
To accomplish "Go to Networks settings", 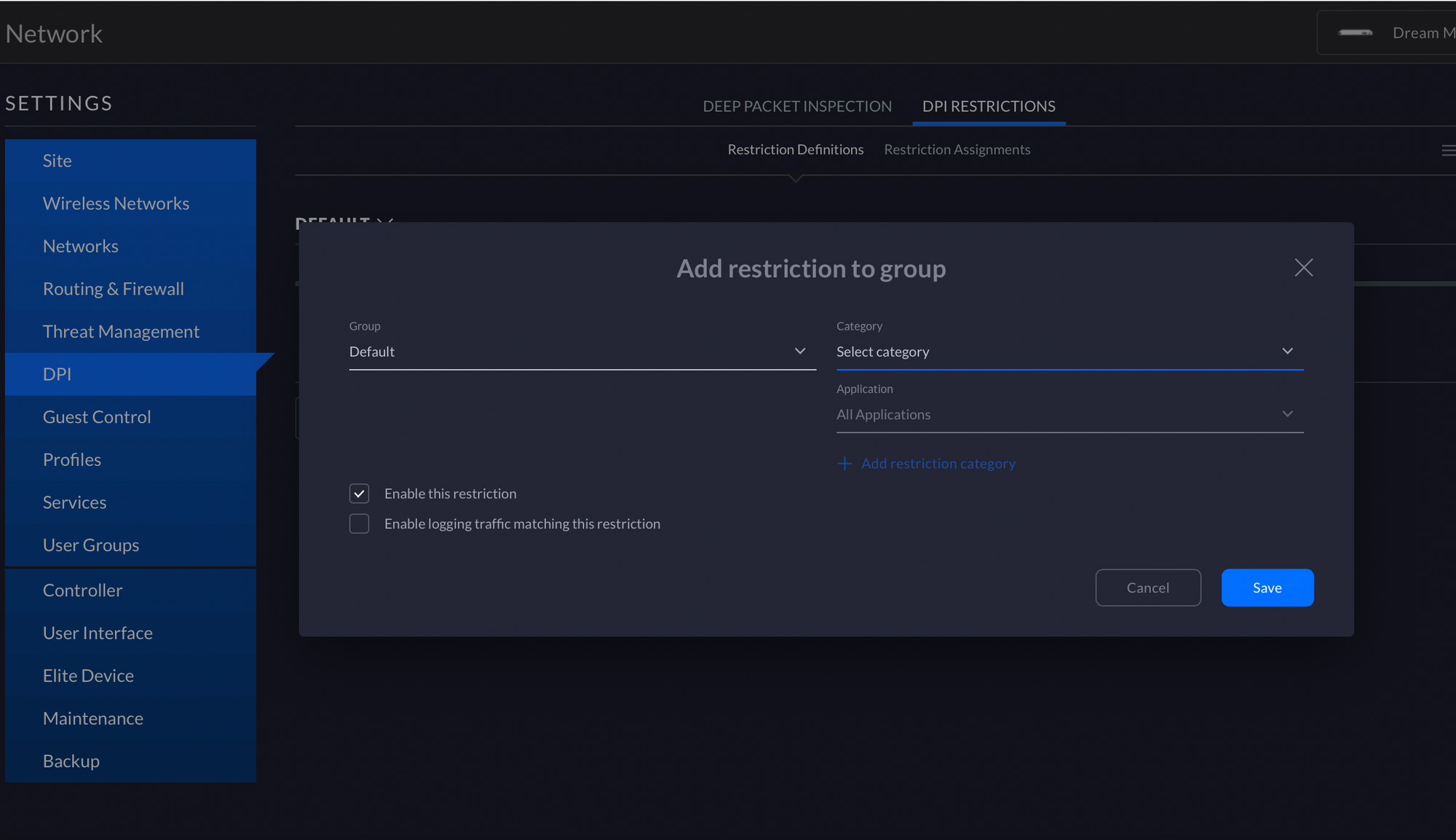I will (x=130, y=246).
